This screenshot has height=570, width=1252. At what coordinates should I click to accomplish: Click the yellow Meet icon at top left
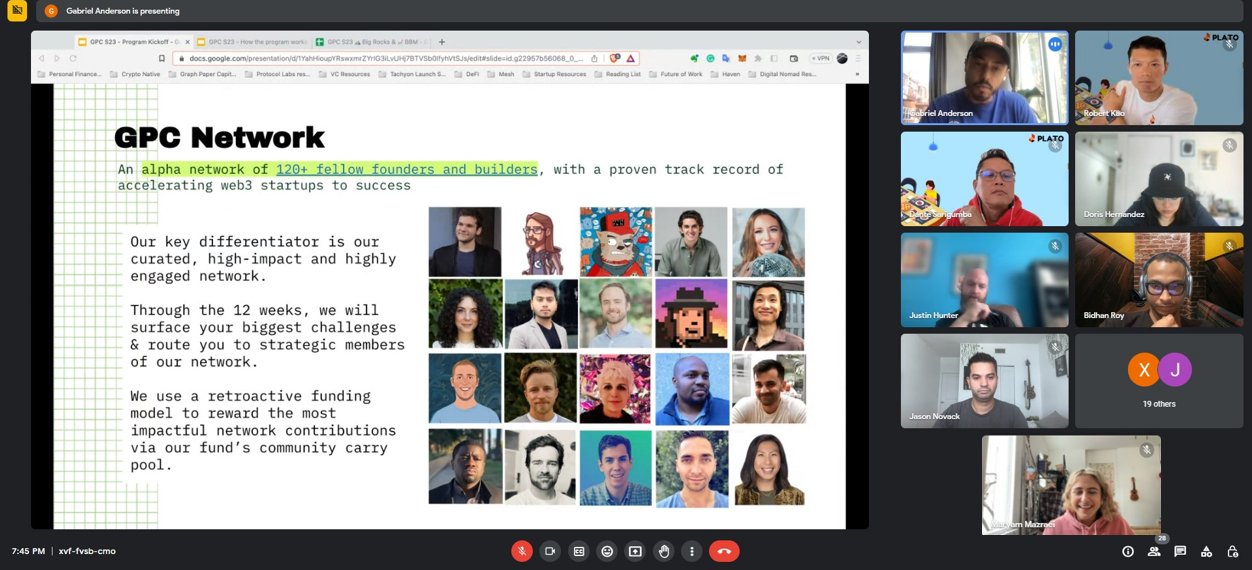(x=17, y=11)
